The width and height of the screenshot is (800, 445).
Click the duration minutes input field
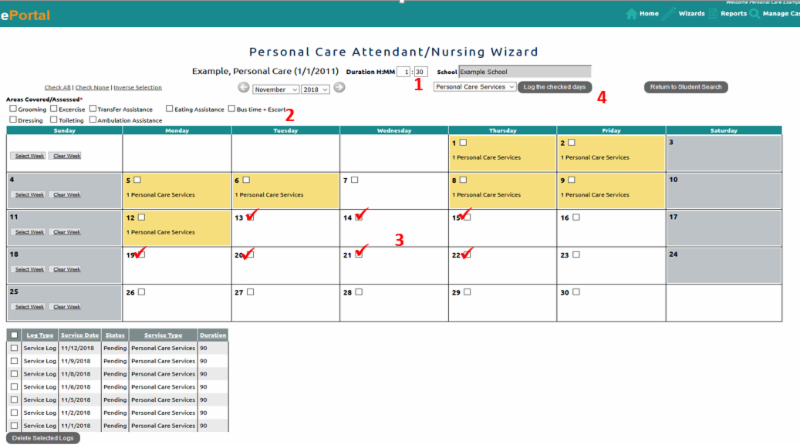pos(421,72)
